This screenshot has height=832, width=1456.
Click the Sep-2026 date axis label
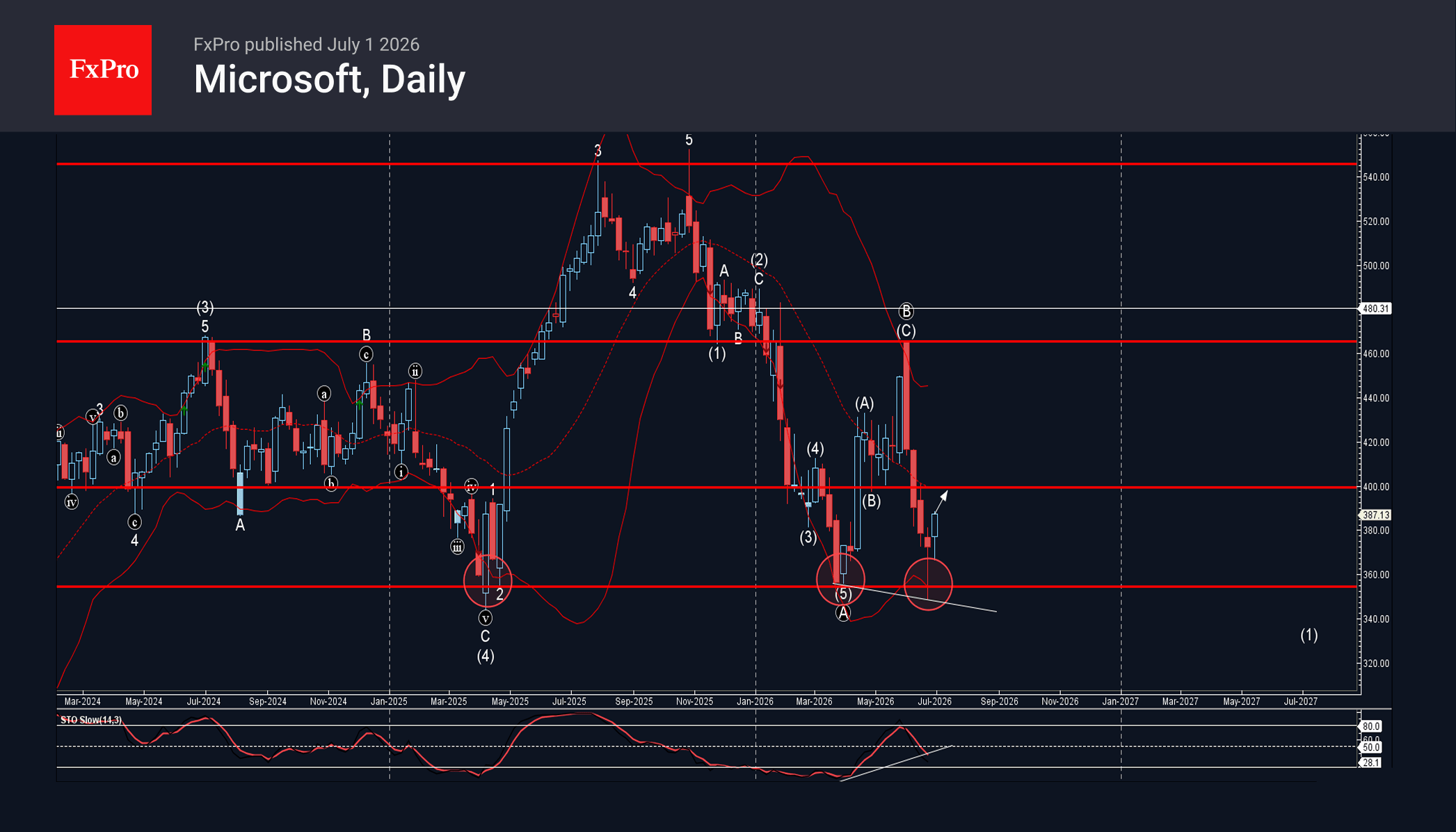pos(999,701)
